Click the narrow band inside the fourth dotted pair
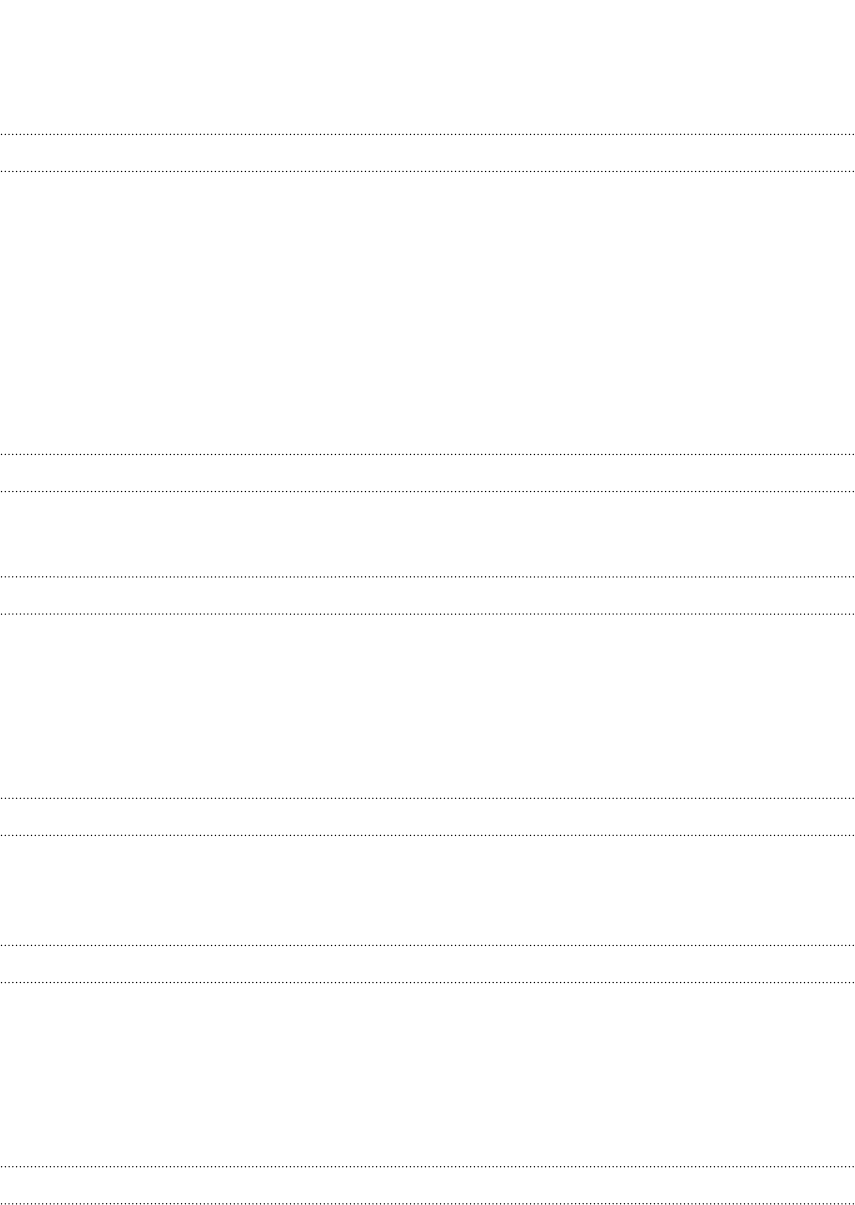The image size is (855, 1205). click(x=427, y=816)
